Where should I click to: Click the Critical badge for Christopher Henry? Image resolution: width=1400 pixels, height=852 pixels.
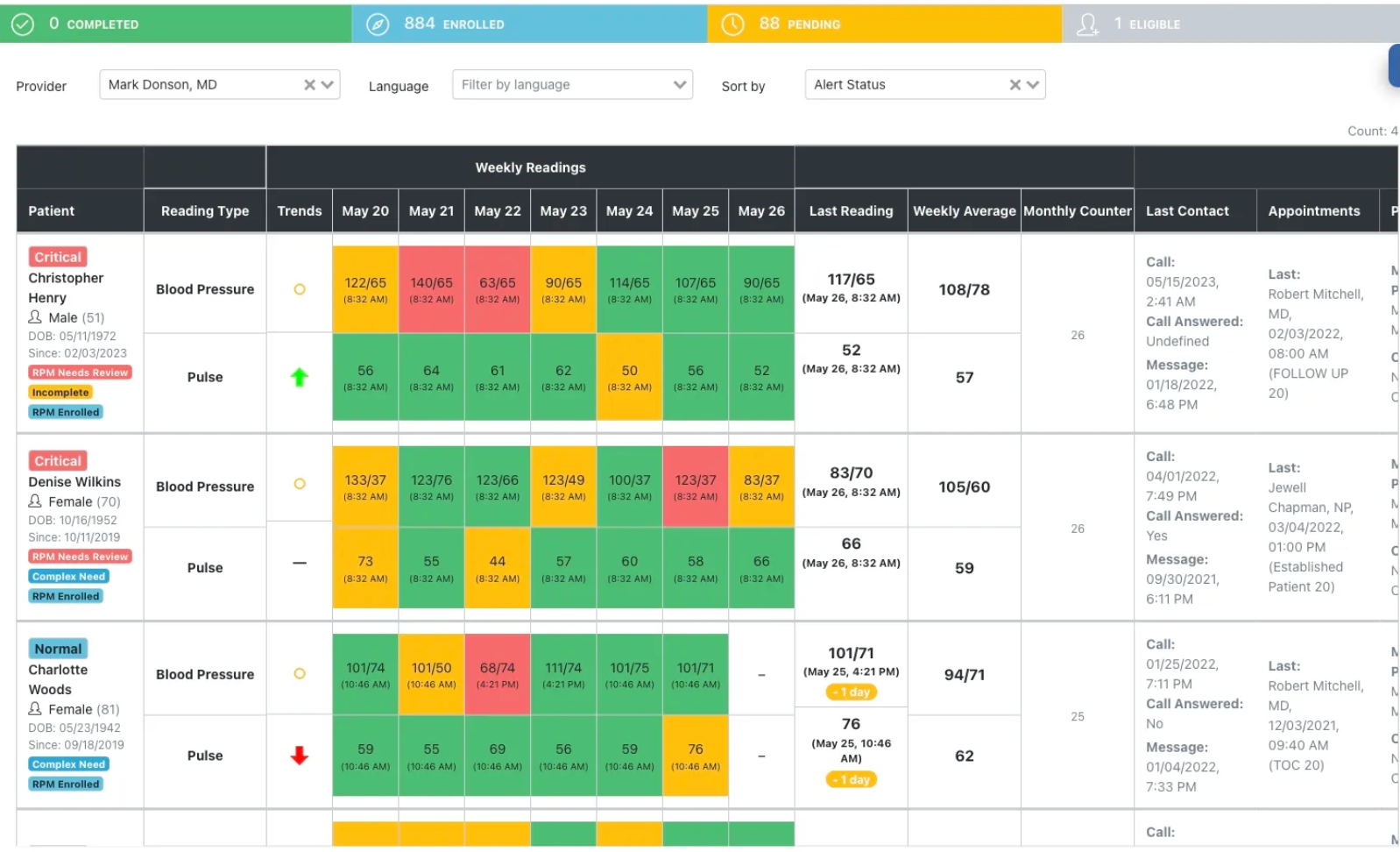click(58, 257)
